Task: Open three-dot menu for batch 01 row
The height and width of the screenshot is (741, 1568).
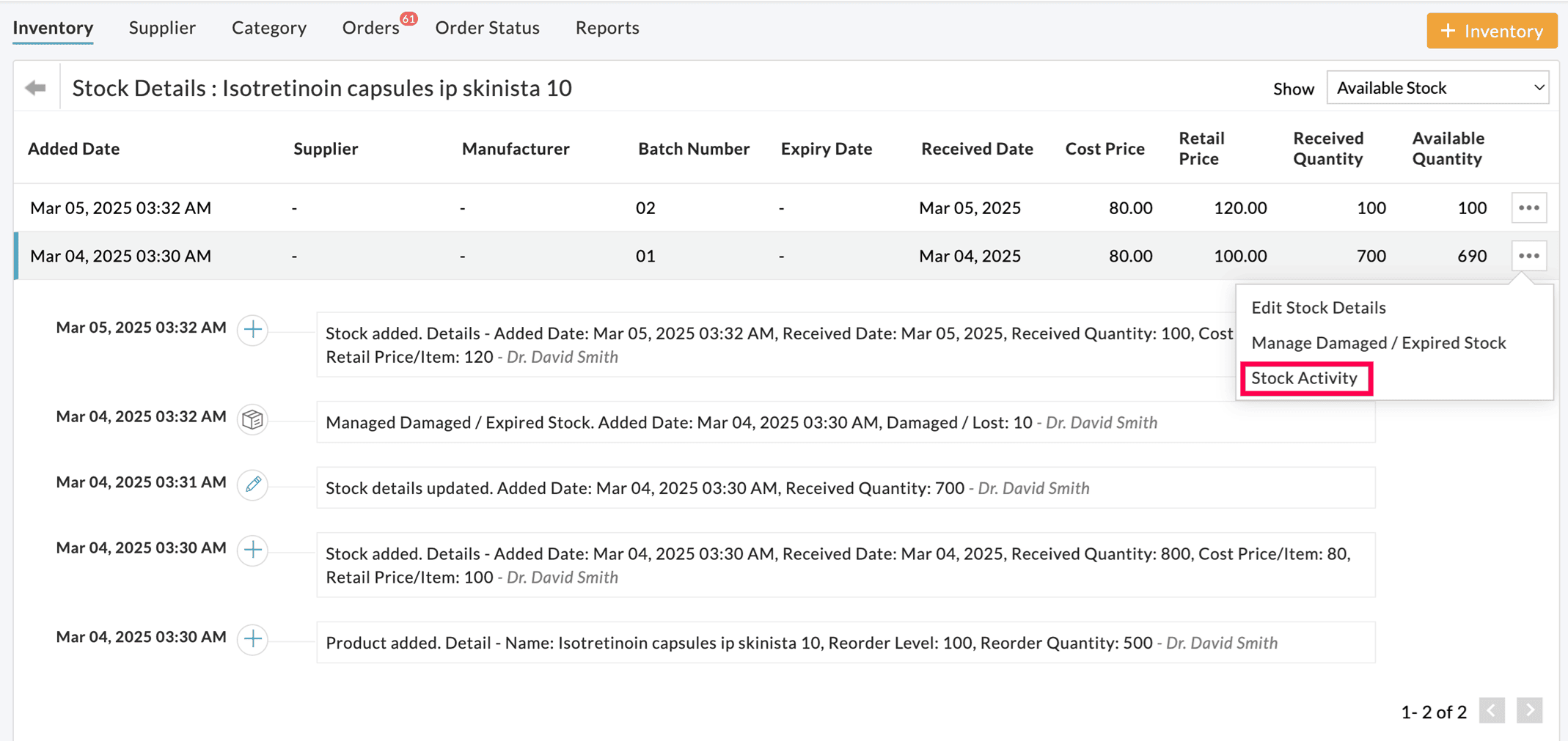Action: [1528, 256]
